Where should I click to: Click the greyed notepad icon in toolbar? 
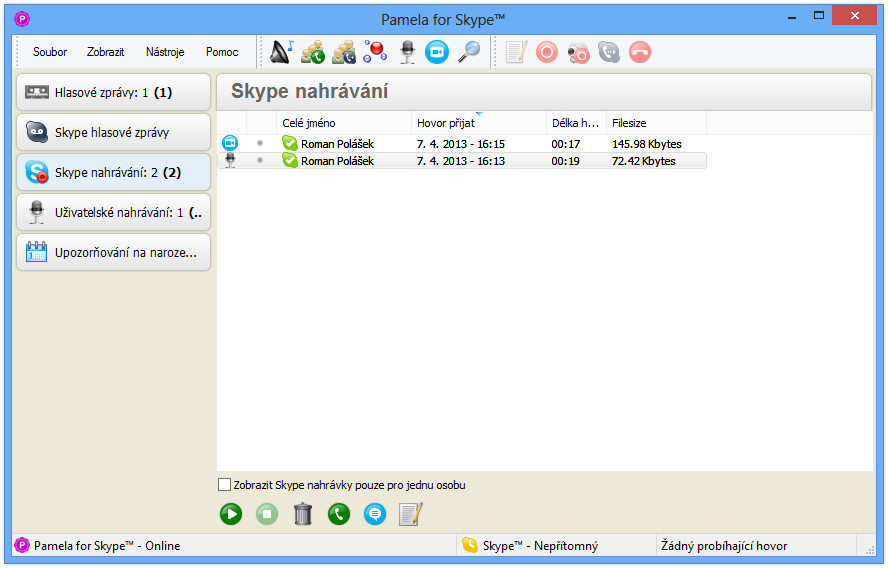click(x=516, y=52)
